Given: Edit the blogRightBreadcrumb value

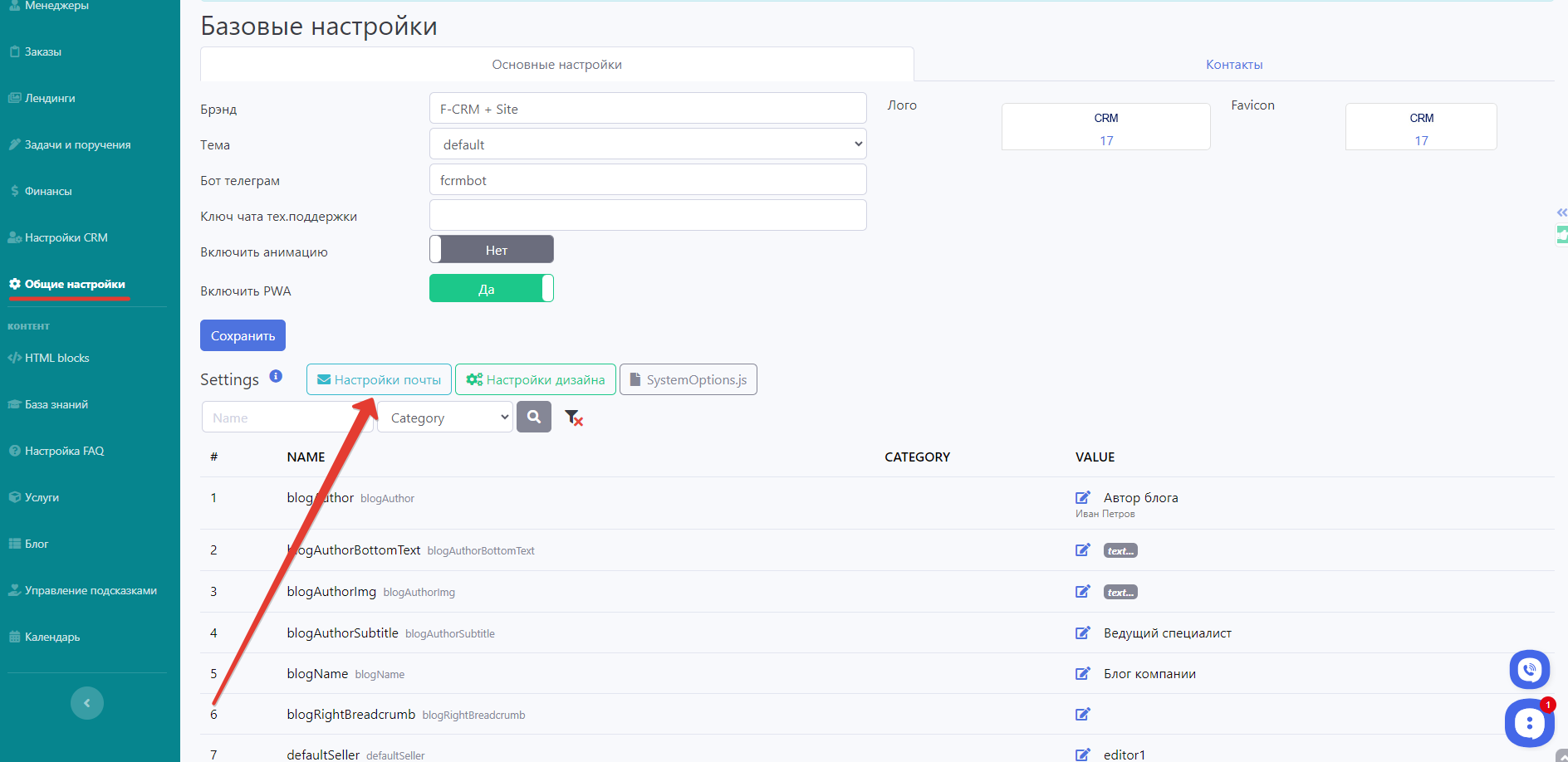Looking at the screenshot, I should click(1082, 715).
